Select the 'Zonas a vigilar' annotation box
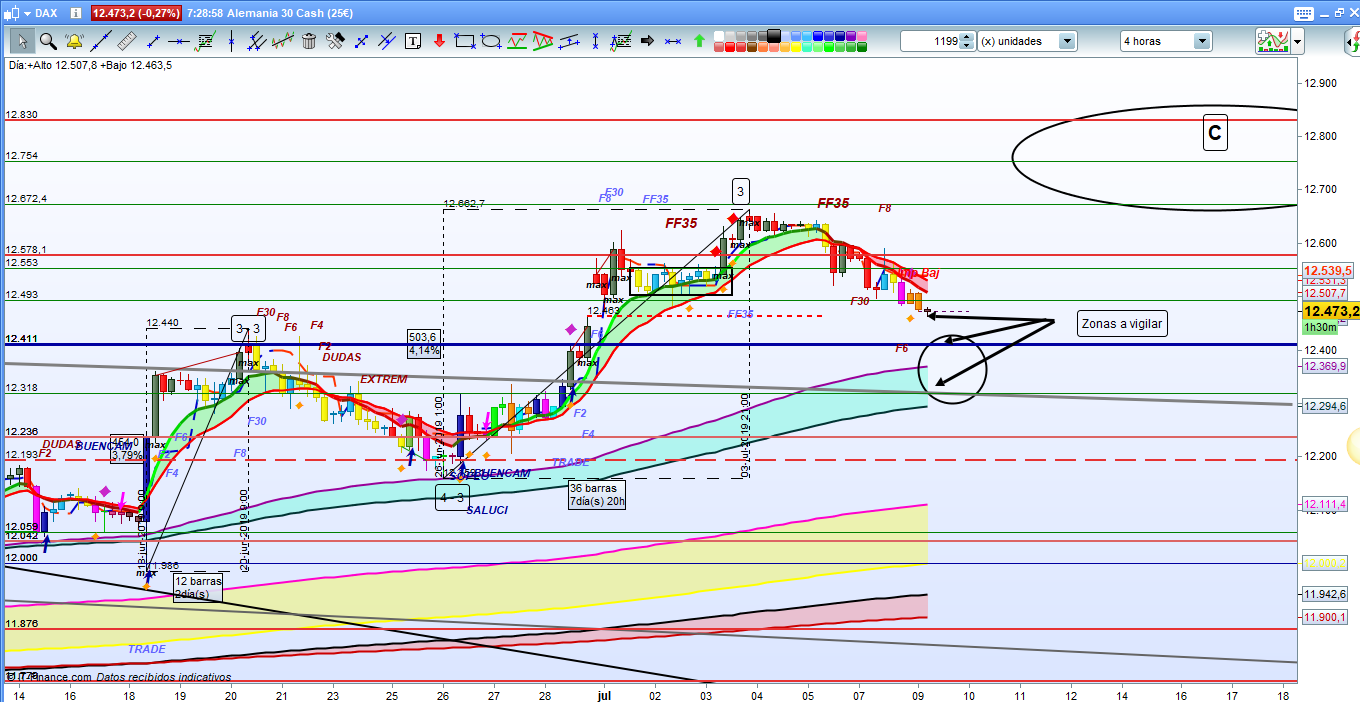This screenshot has width=1360, height=702. coord(1122,323)
